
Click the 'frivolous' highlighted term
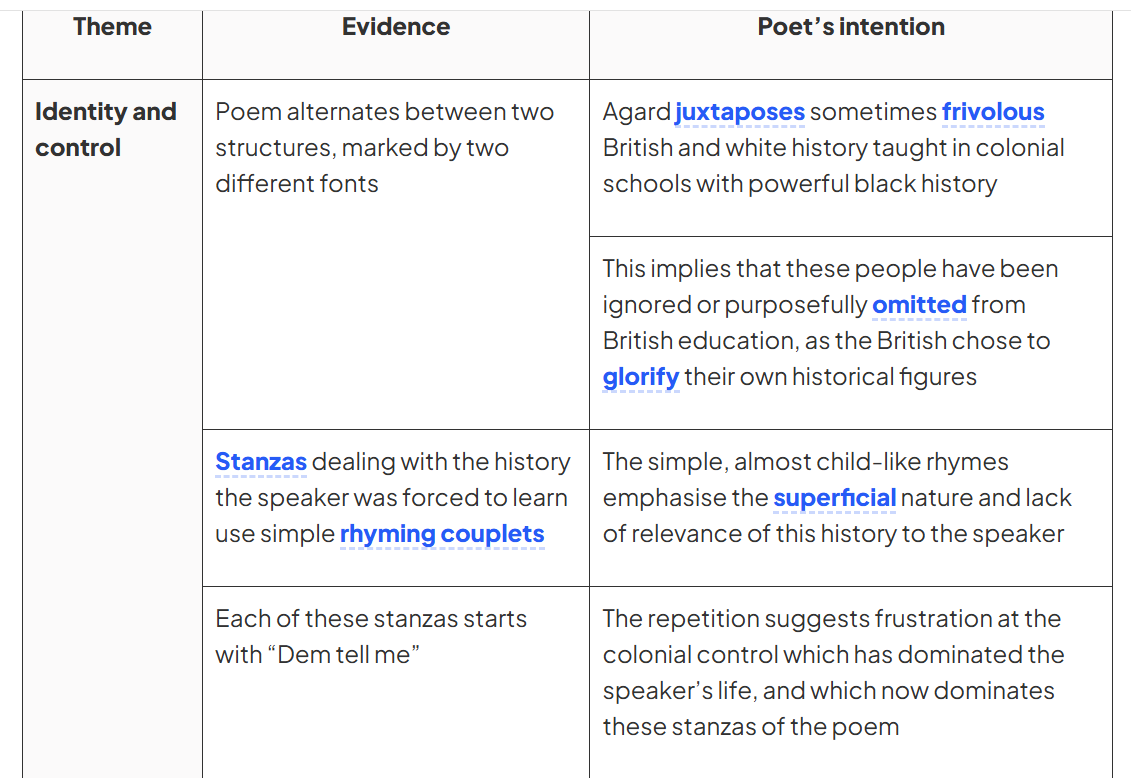(x=993, y=112)
